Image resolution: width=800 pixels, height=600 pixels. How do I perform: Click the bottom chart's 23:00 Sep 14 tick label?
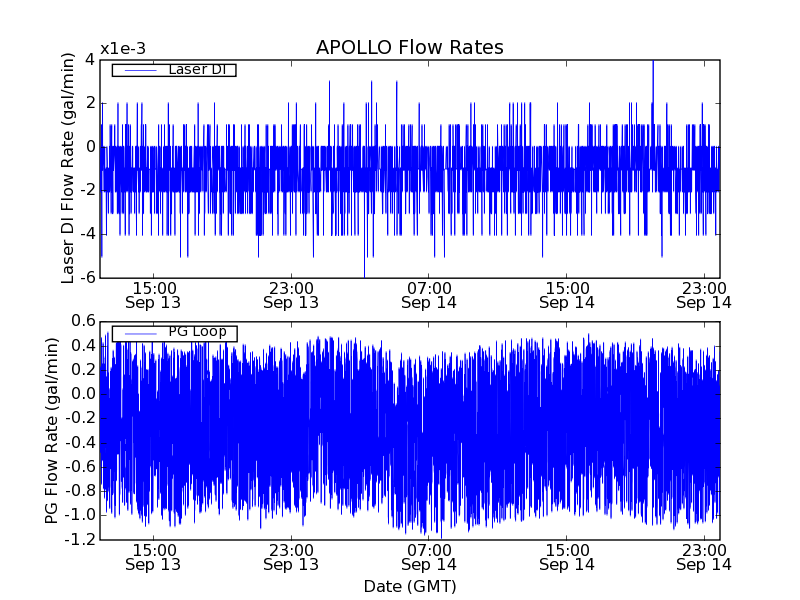[704, 558]
